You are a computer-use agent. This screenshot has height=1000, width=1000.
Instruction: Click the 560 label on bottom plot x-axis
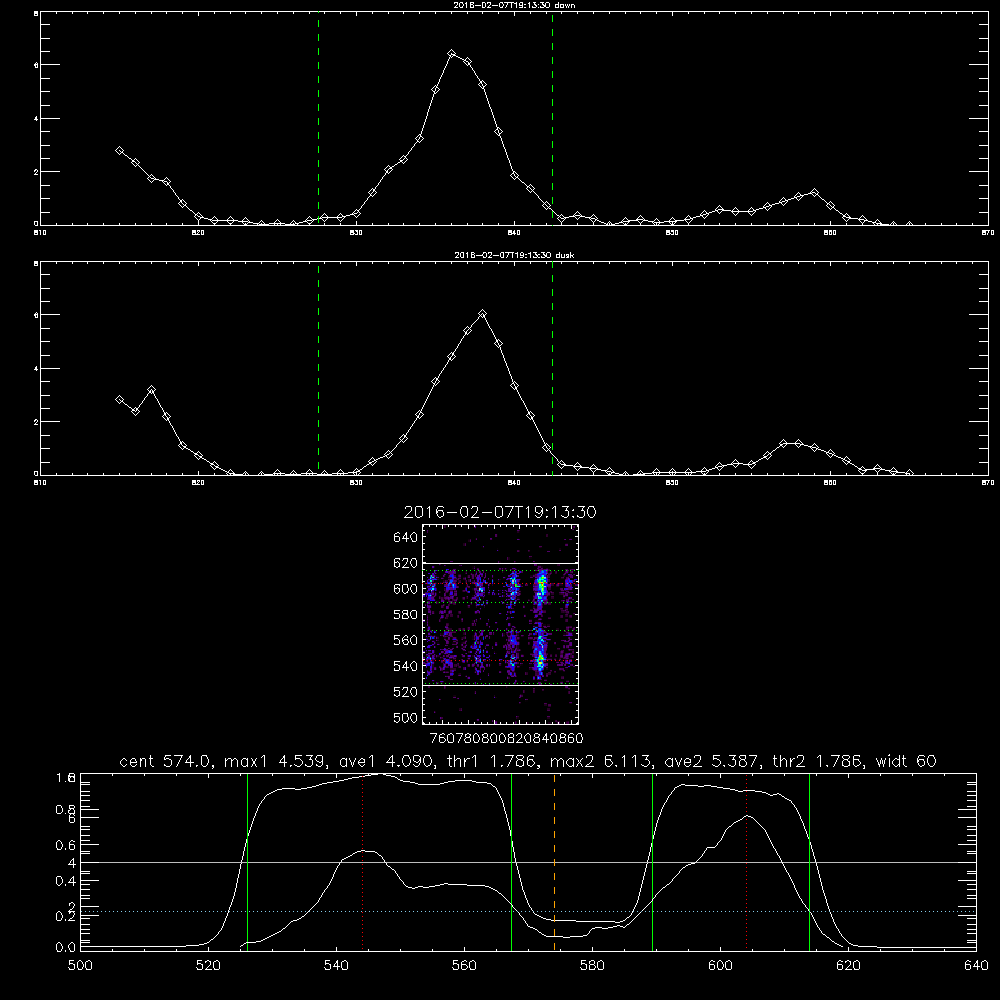464,966
